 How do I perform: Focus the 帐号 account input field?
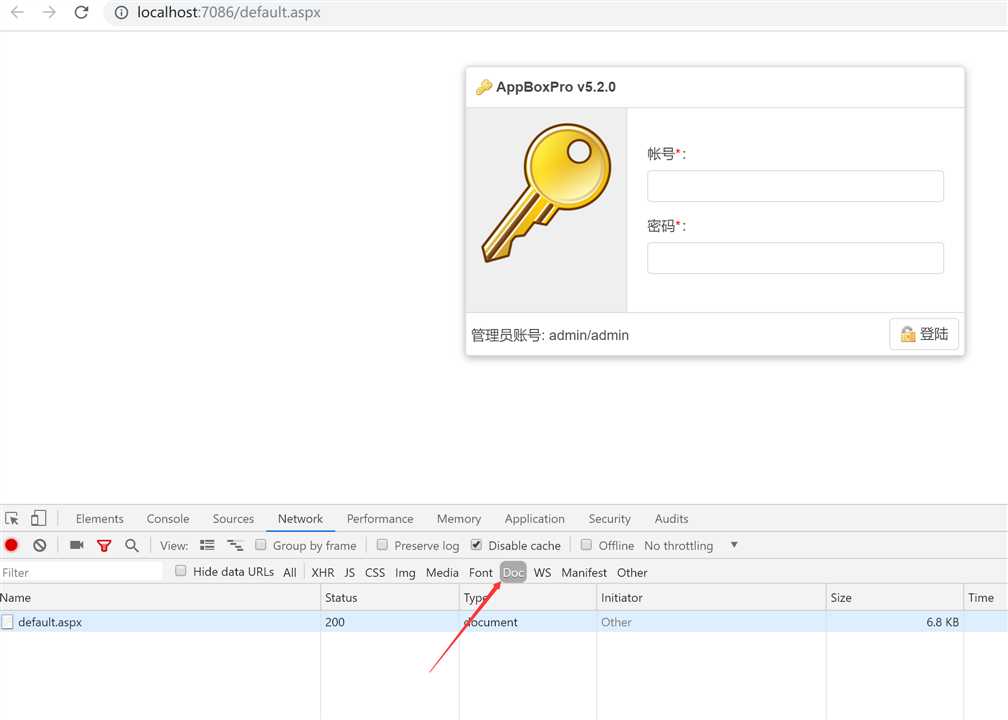click(x=795, y=186)
